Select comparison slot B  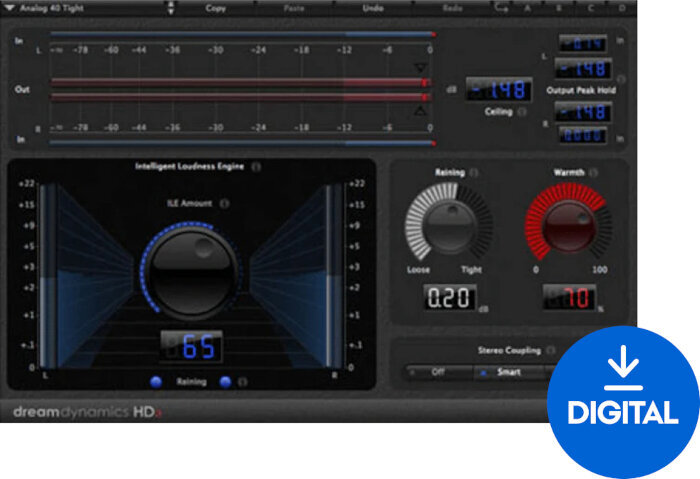(x=558, y=8)
